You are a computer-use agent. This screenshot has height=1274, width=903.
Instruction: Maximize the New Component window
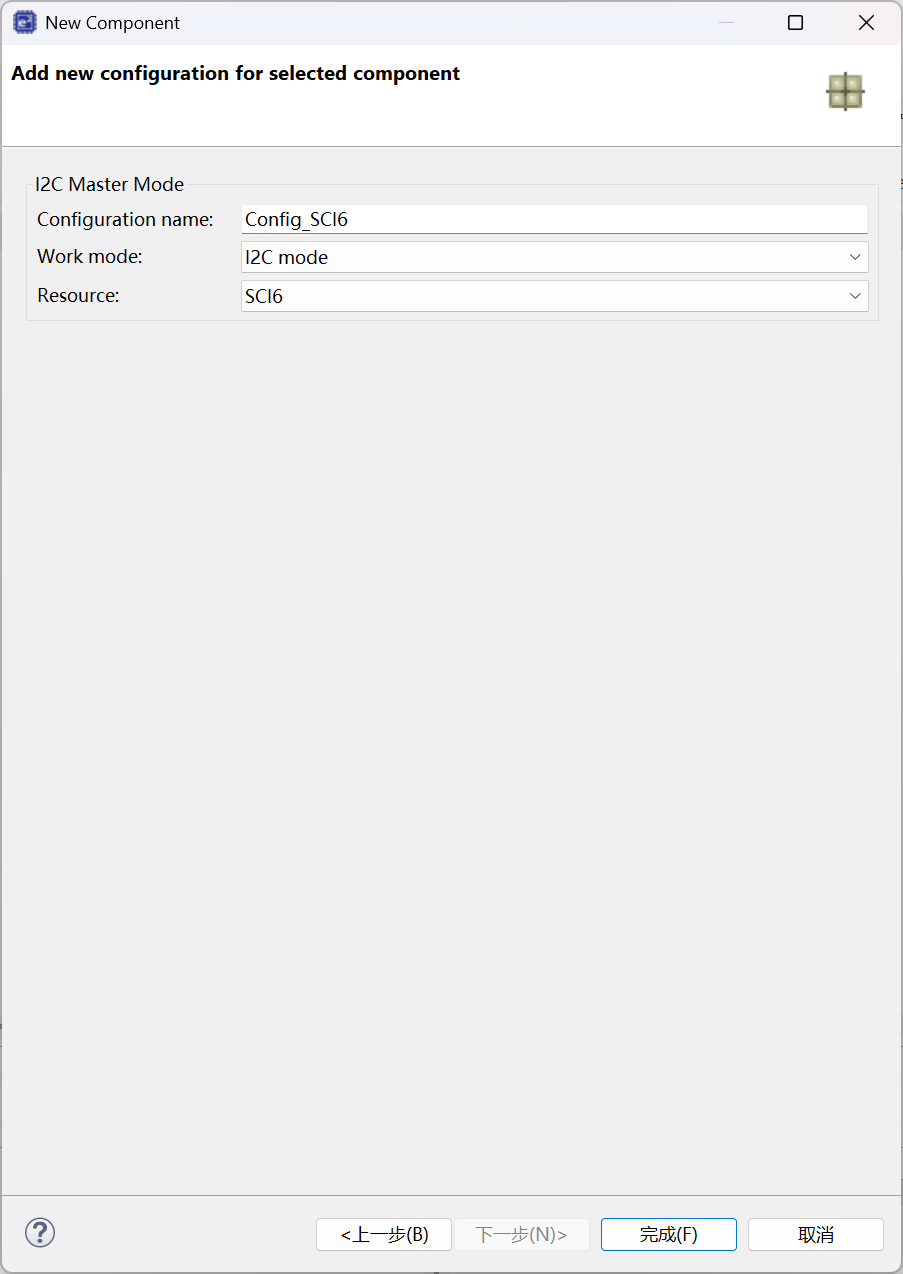(x=796, y=22)
